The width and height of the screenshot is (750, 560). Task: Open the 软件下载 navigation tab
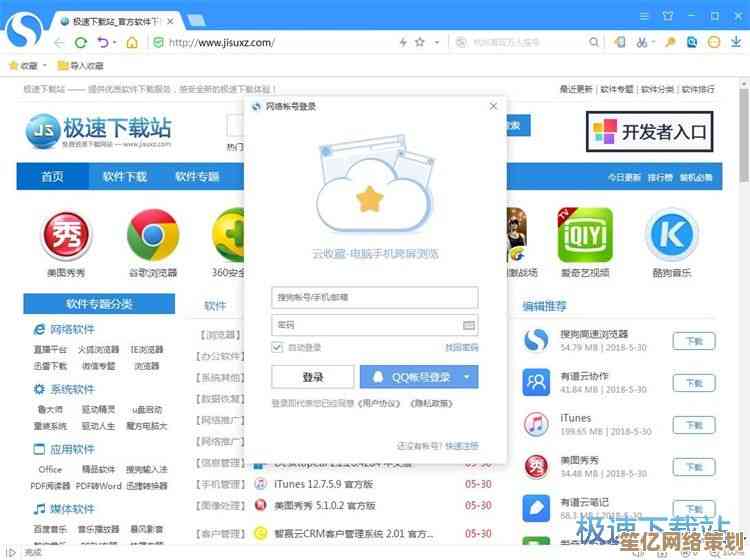click(x=125, y=177)
